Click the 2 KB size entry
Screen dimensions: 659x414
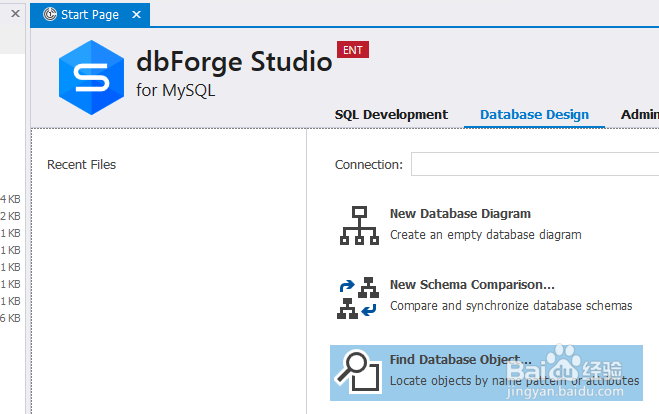tap(10, 216)
